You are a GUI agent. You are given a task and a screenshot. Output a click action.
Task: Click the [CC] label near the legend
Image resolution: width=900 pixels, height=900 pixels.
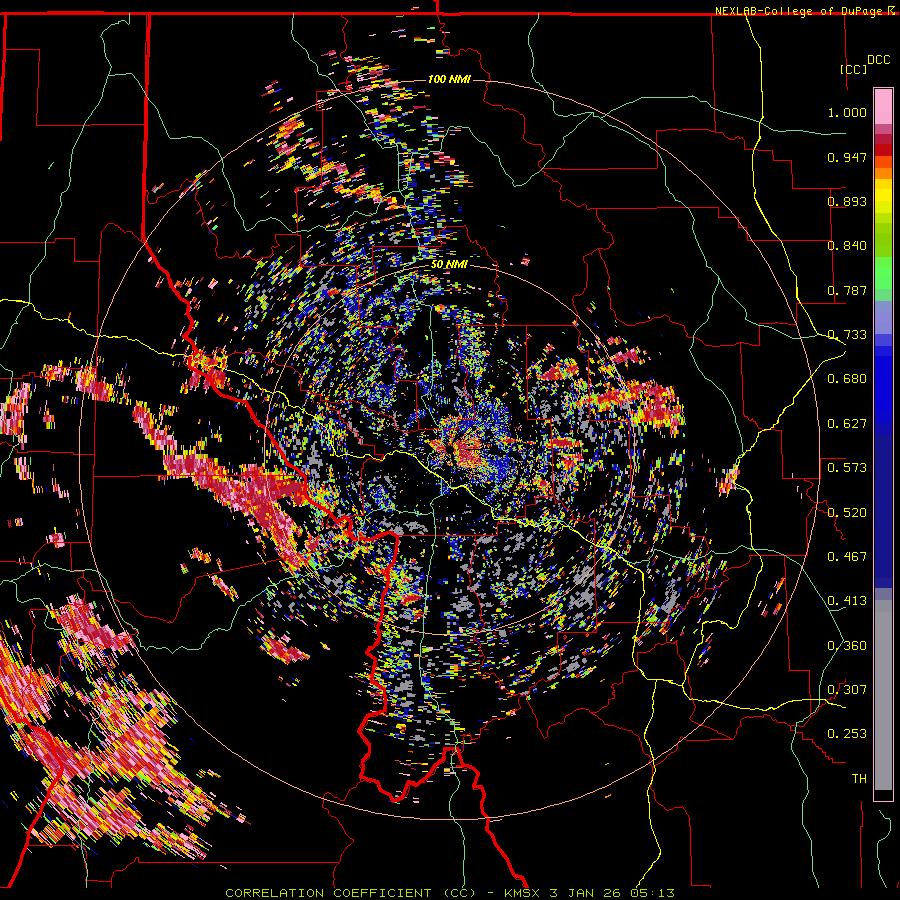pyautogui.click(x=854, y=69)
